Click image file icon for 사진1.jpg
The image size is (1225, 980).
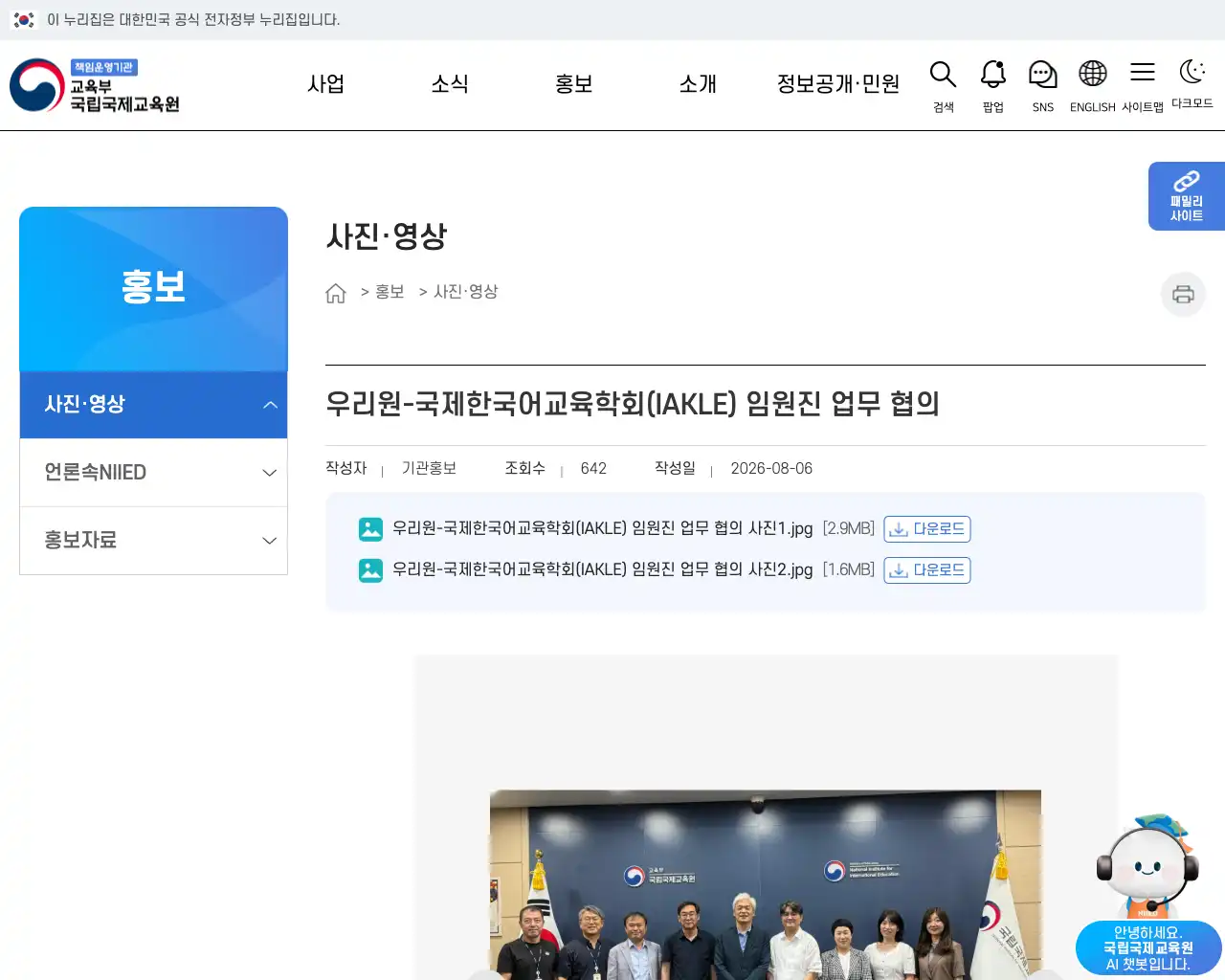click(370, 529)
